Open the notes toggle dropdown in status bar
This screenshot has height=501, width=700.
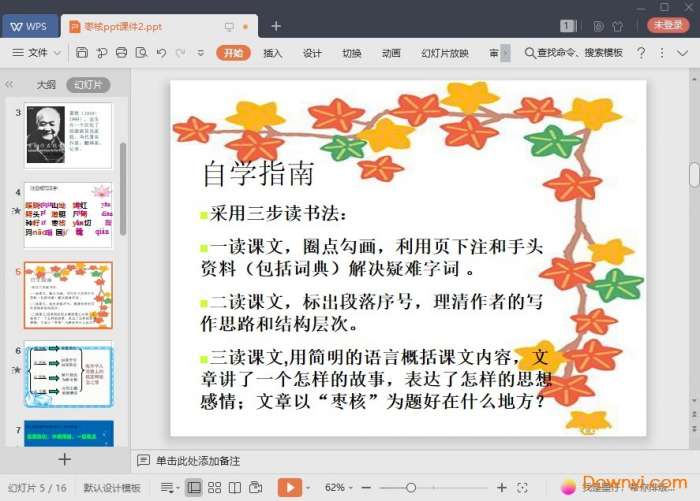pos(170,488)
